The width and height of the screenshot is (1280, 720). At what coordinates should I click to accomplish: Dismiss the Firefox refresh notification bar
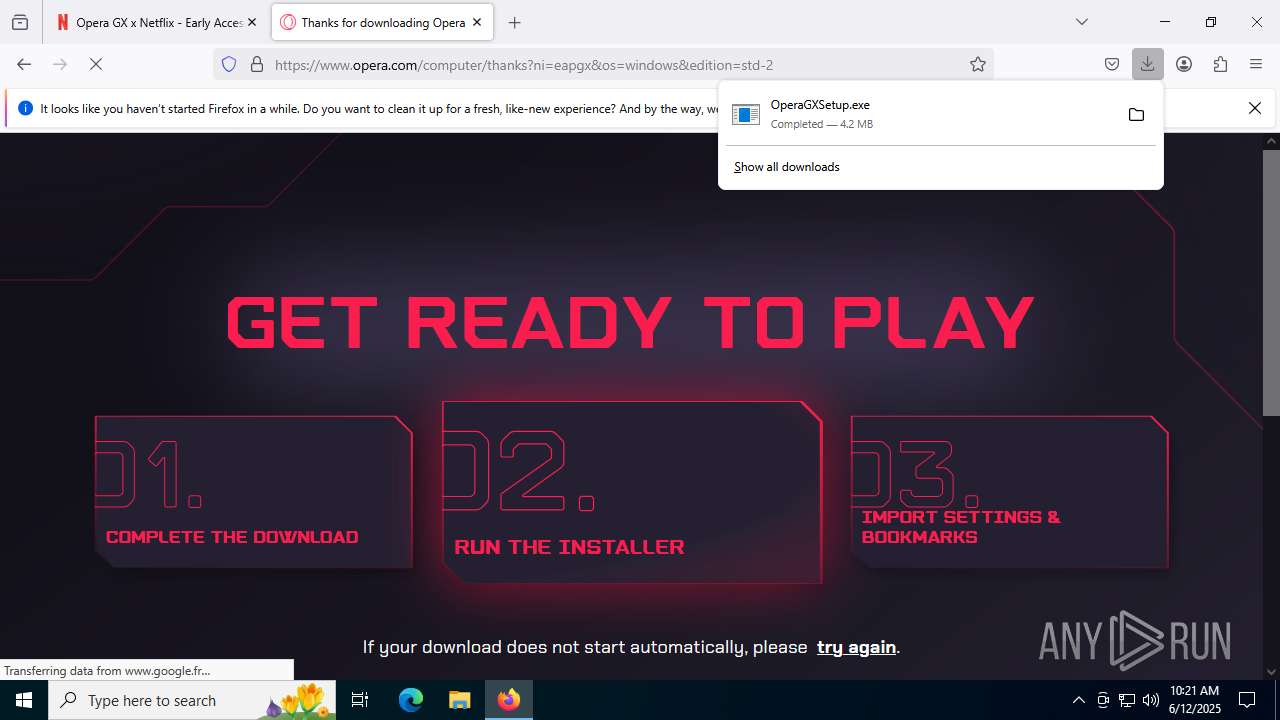(x=1255, y=108)
